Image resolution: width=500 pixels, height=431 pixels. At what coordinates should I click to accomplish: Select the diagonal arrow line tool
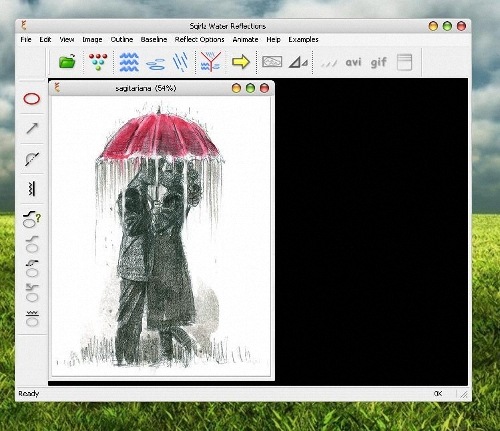(32, 128)
